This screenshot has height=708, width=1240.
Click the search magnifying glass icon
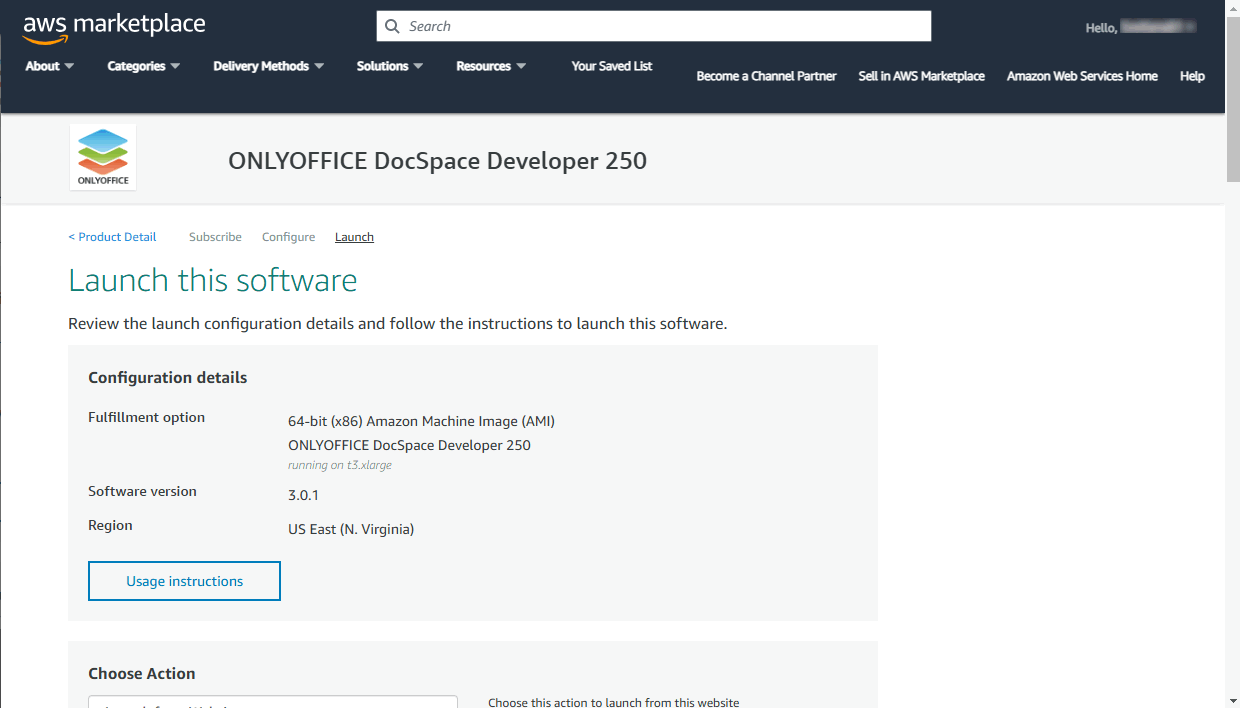pyautogui.click(x=392, y=25)
